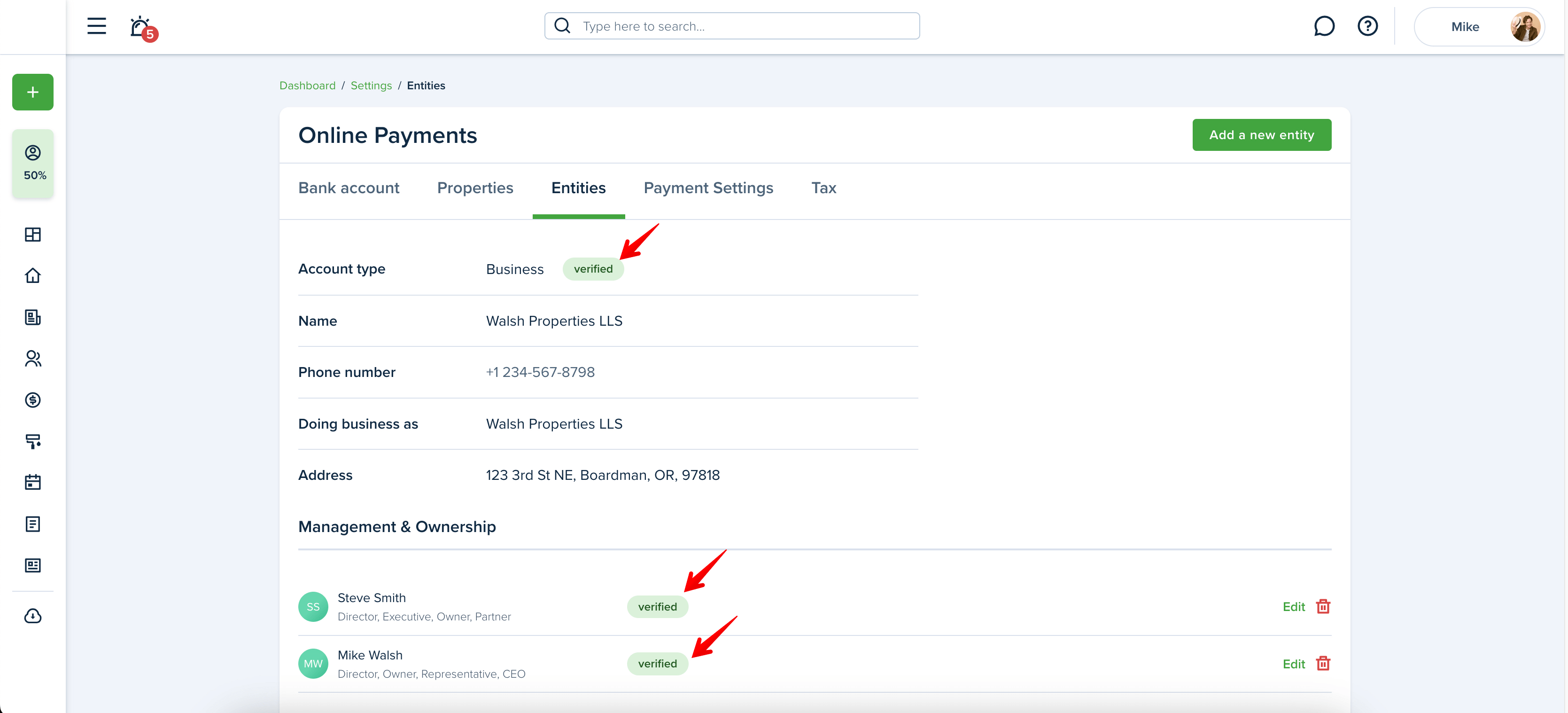Click the search magnifier icon
The image size is (1568, 713).
[x=562, y=25]
